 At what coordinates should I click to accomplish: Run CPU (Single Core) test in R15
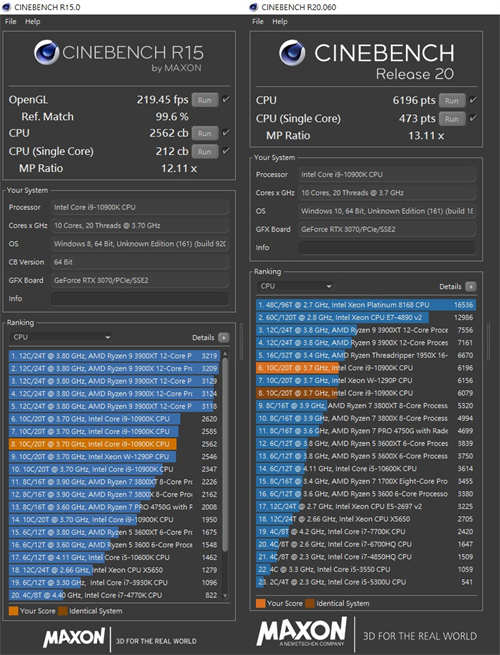pyautogui.click(x=205, y=151)
